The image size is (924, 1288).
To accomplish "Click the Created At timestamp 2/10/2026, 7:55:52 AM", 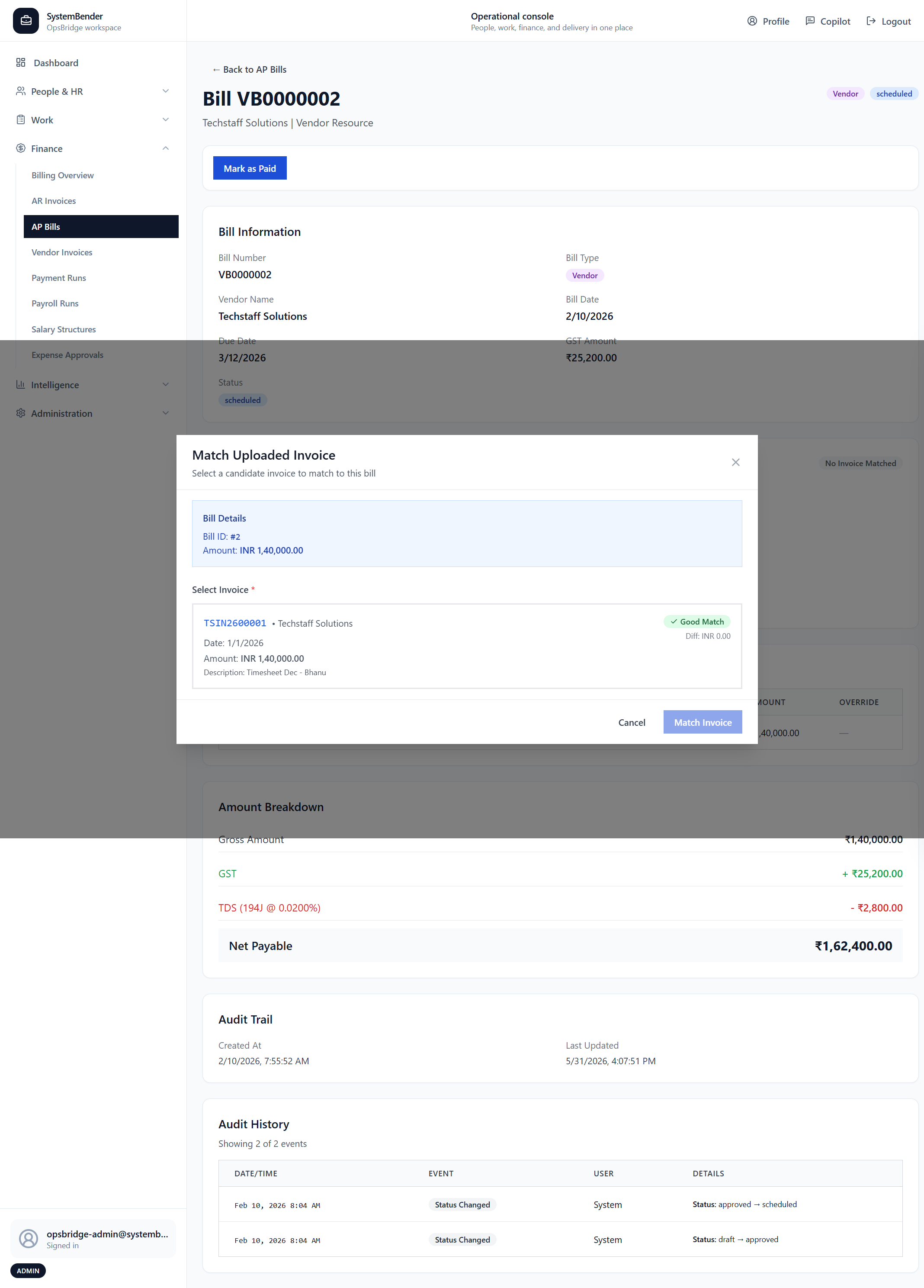I will (x=264, y=1061).
